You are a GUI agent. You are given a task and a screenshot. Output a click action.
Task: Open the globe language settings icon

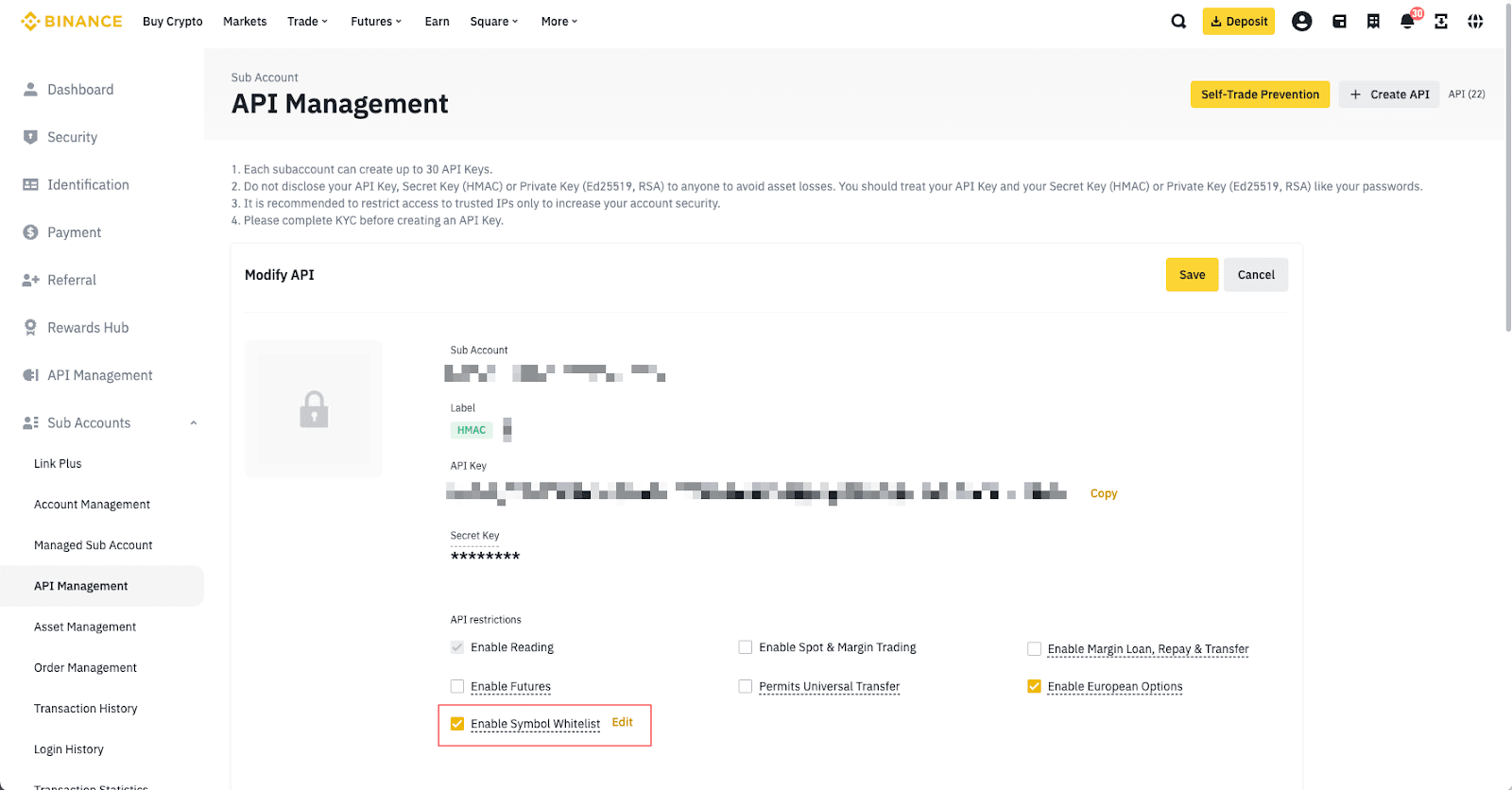(1475, 22)
